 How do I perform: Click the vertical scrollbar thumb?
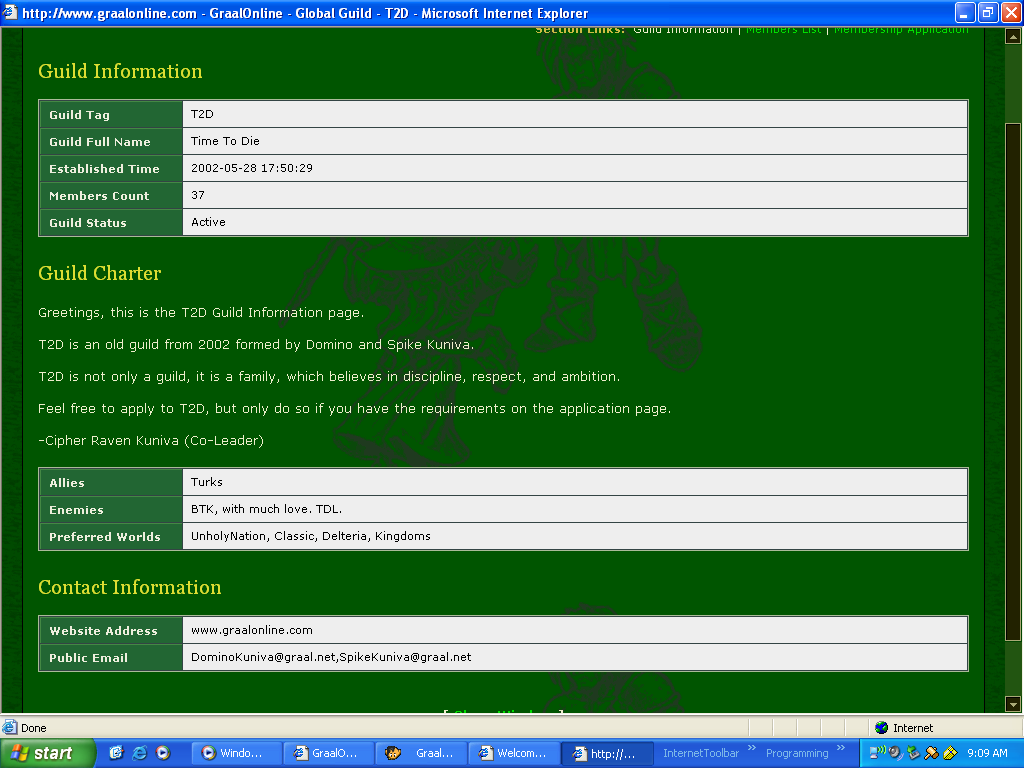tap(1013, 382)
